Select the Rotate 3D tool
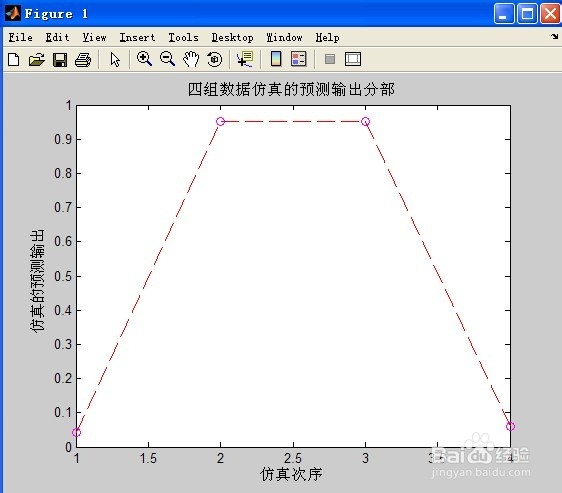The image size is (562, 493). click(214, 59)
